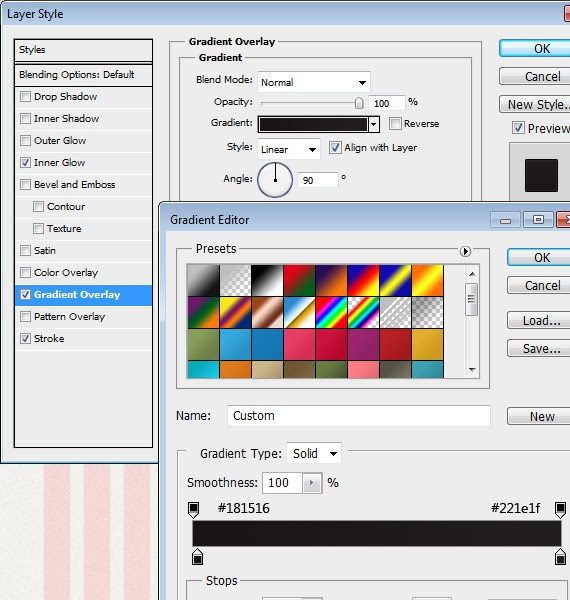Select the golden yellow gradient preset
The height and width of the screenshot is (600, 570).
point(428,344)
